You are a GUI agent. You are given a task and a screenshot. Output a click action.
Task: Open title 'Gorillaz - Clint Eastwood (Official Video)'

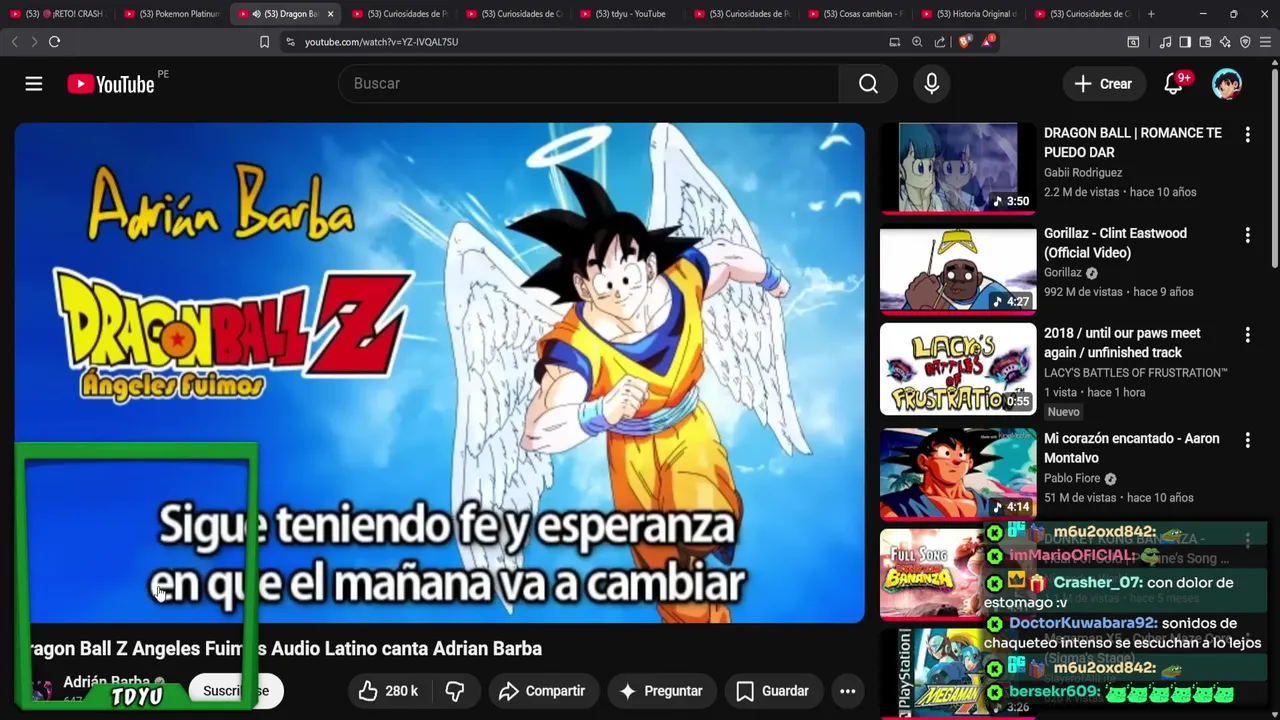(x=1115, y=243)
